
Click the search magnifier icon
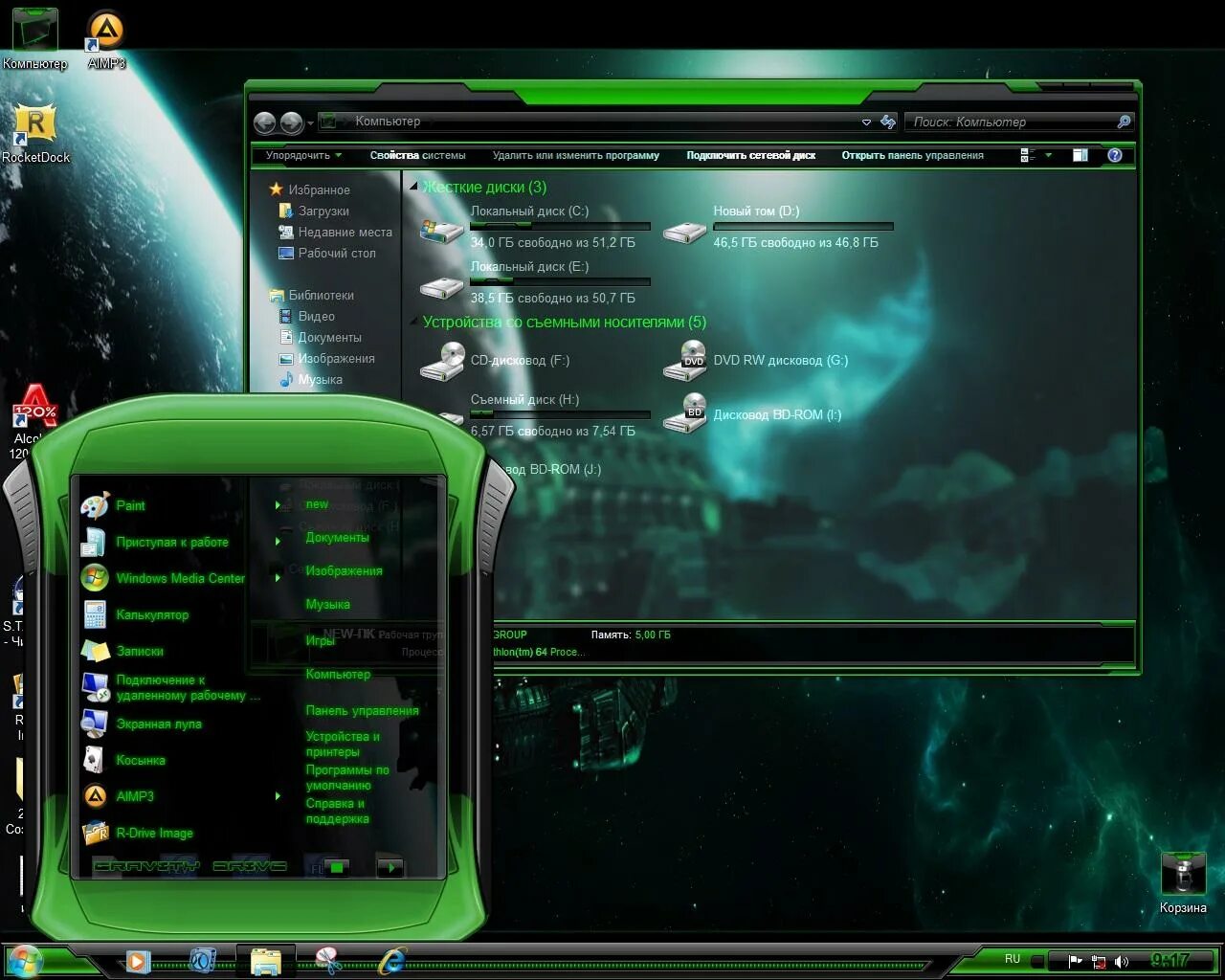[1125, 122]
